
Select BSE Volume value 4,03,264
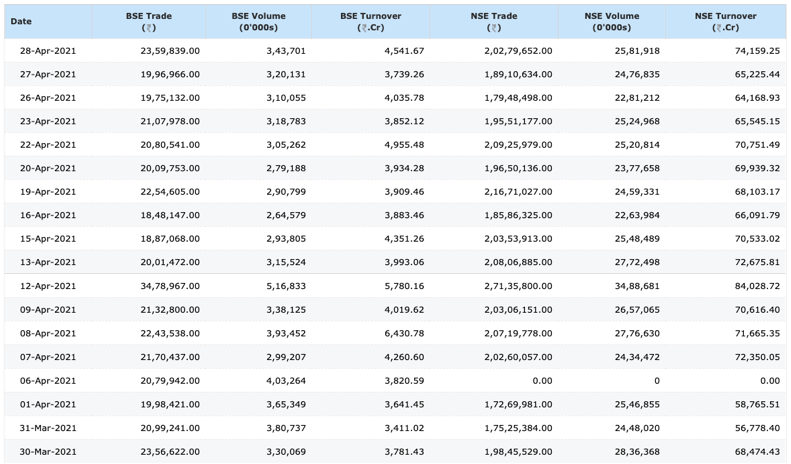[285, 381]
